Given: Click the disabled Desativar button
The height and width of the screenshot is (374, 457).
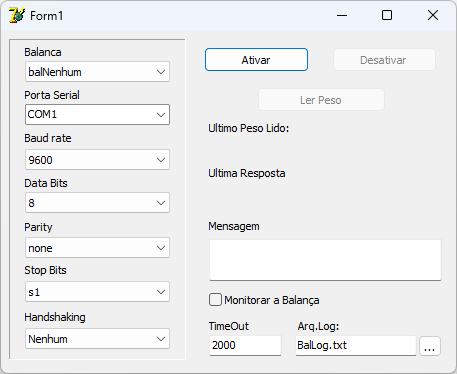Looking at the screenshot, I should pos(384,60).
